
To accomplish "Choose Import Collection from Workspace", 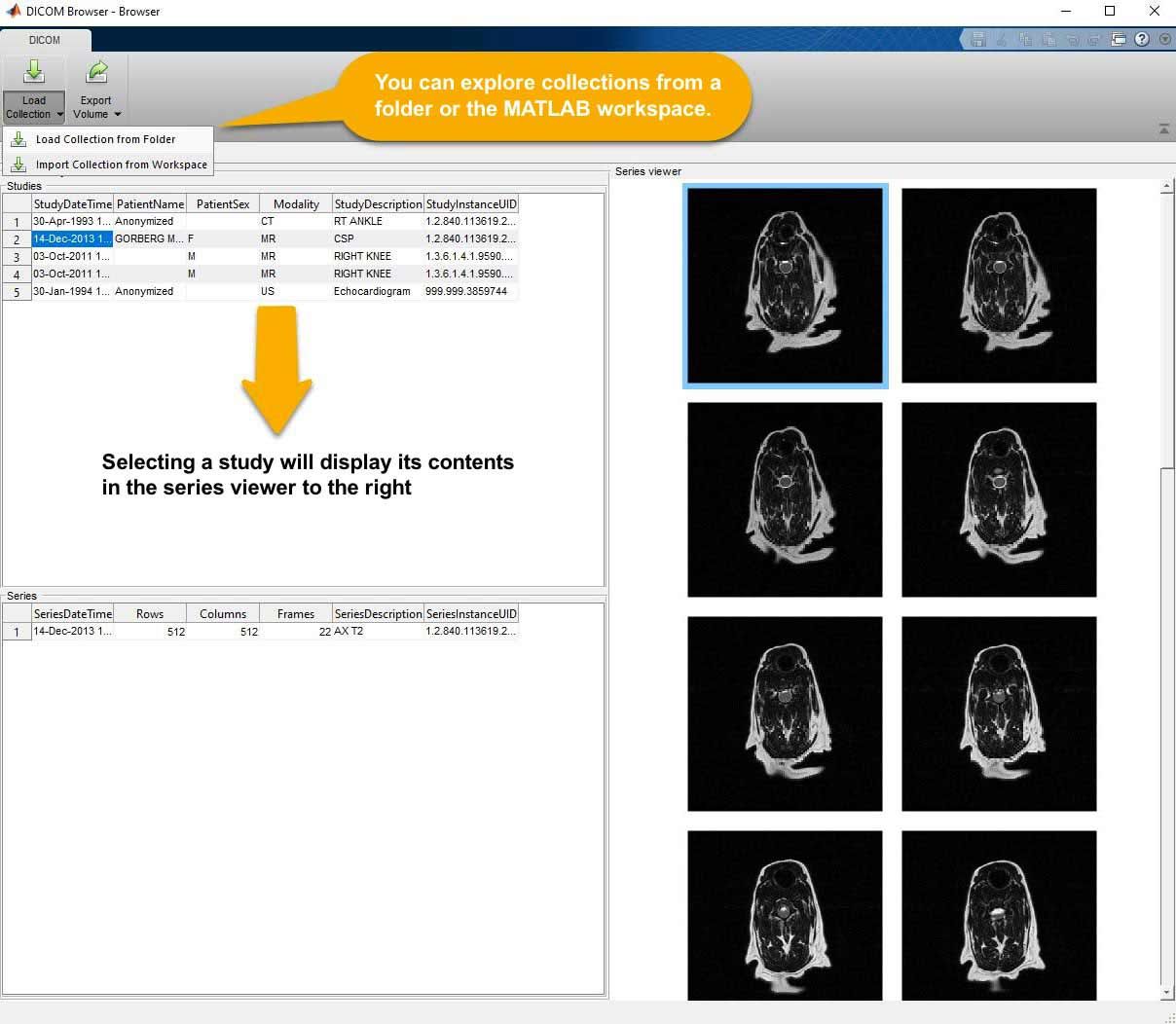I will [121, 165].
